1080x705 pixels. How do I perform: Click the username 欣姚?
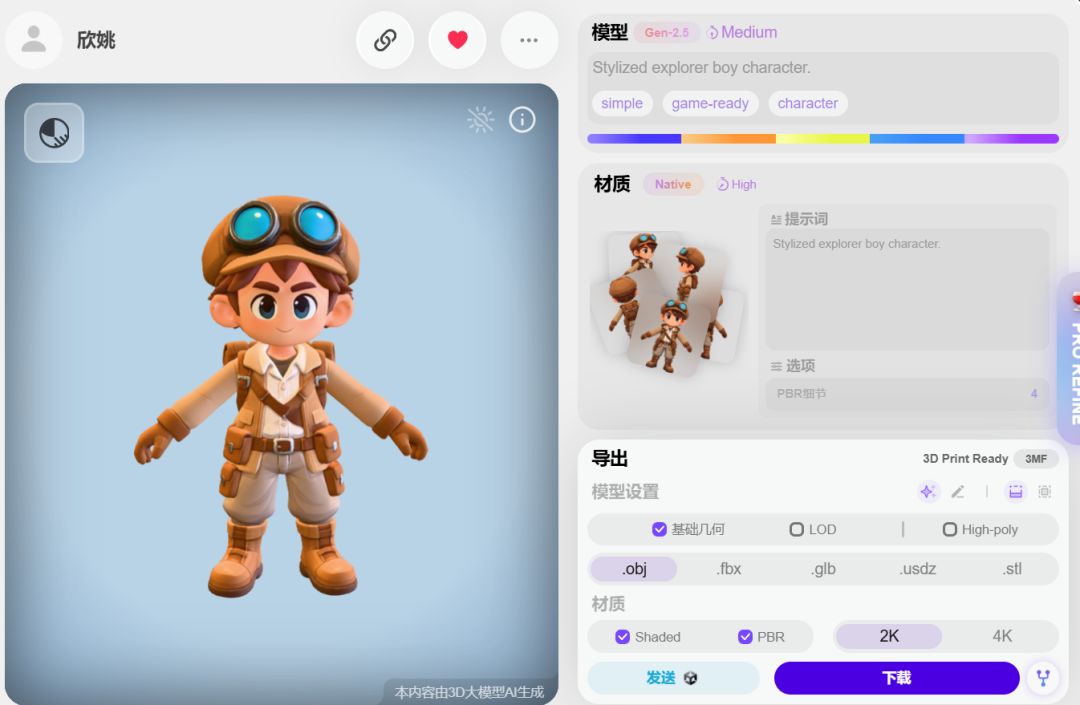point(96,40)
